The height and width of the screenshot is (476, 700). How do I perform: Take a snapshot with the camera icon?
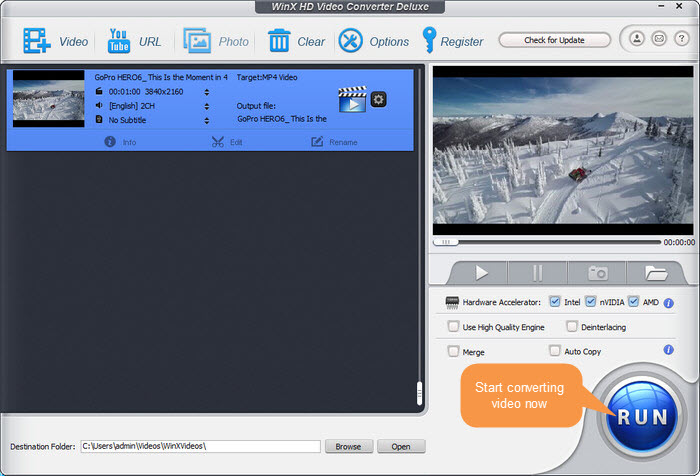[x=598, y=272]
